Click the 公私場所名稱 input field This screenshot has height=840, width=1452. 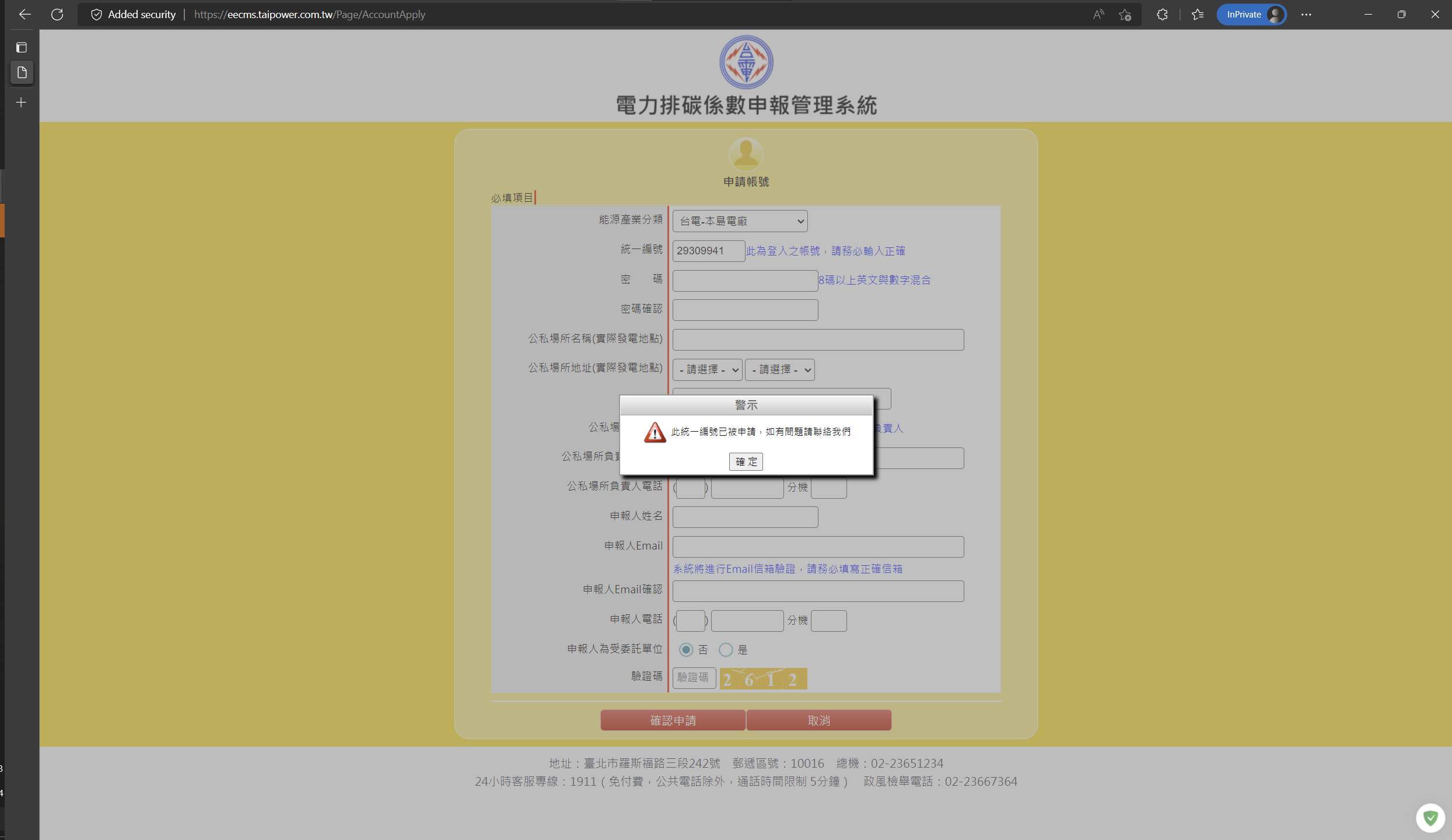818,339
